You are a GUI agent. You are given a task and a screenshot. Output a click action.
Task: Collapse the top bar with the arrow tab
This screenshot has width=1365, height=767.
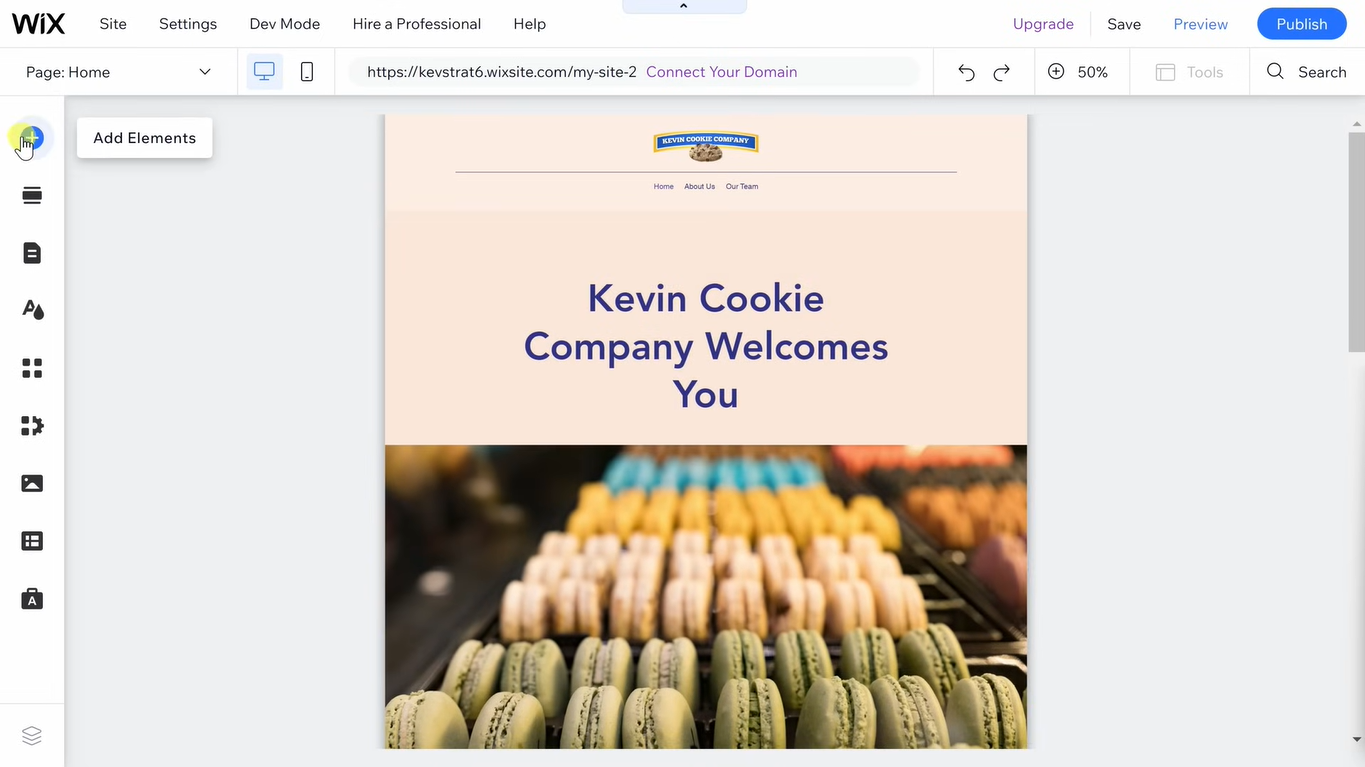(684, 6)
